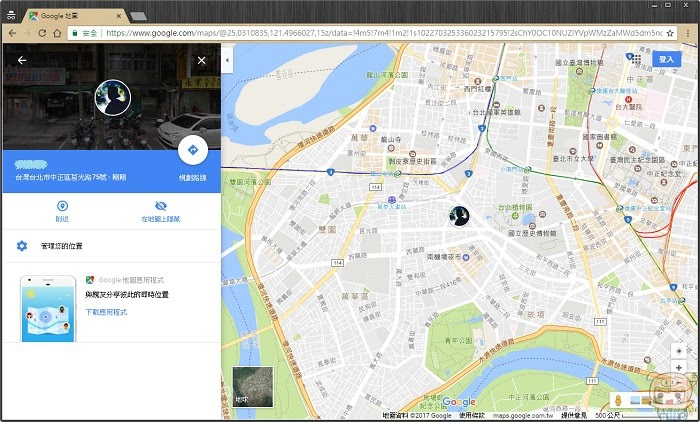Reload the page in Chrome

(42, 33)
